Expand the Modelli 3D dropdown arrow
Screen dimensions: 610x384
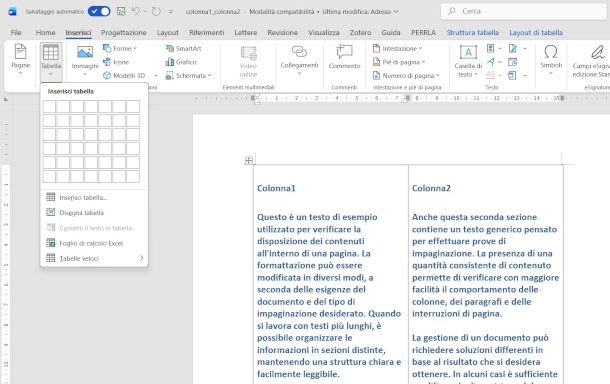(x=156, y=75)
